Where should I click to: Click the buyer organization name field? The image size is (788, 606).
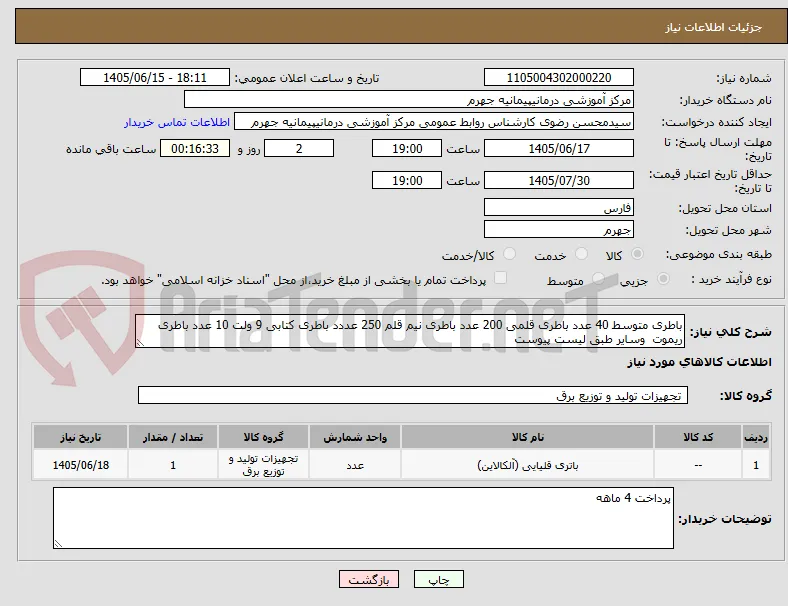409,99
